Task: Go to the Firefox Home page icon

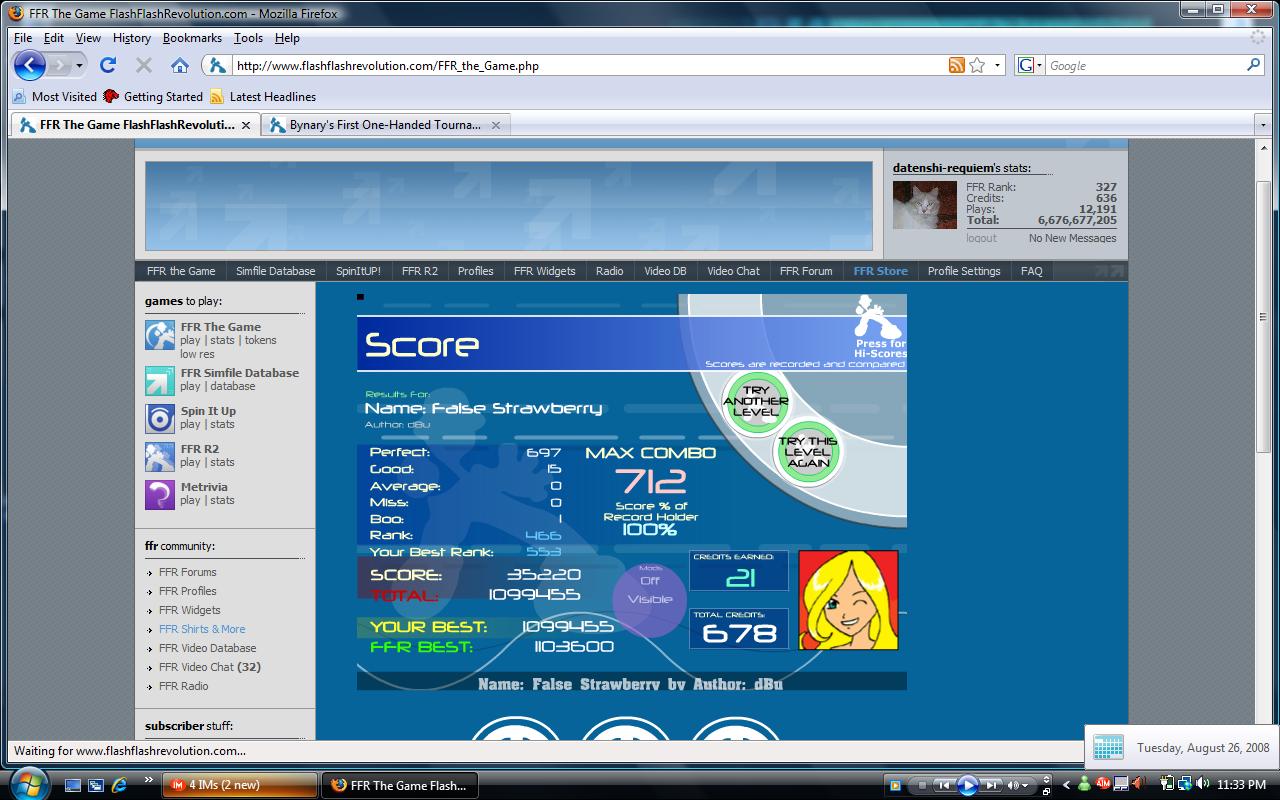Action: (x=180, y=66)
